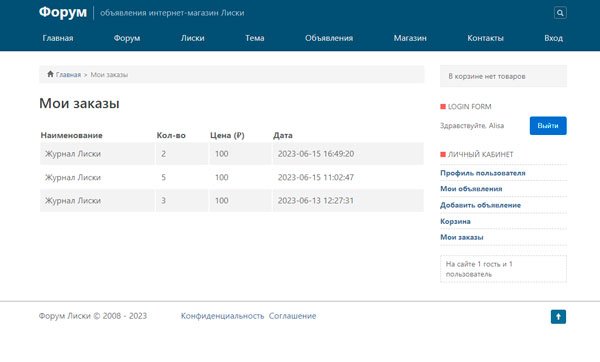Open the Магазин menu item
This screenshot has width=600, height=362.
coord(410,38)
